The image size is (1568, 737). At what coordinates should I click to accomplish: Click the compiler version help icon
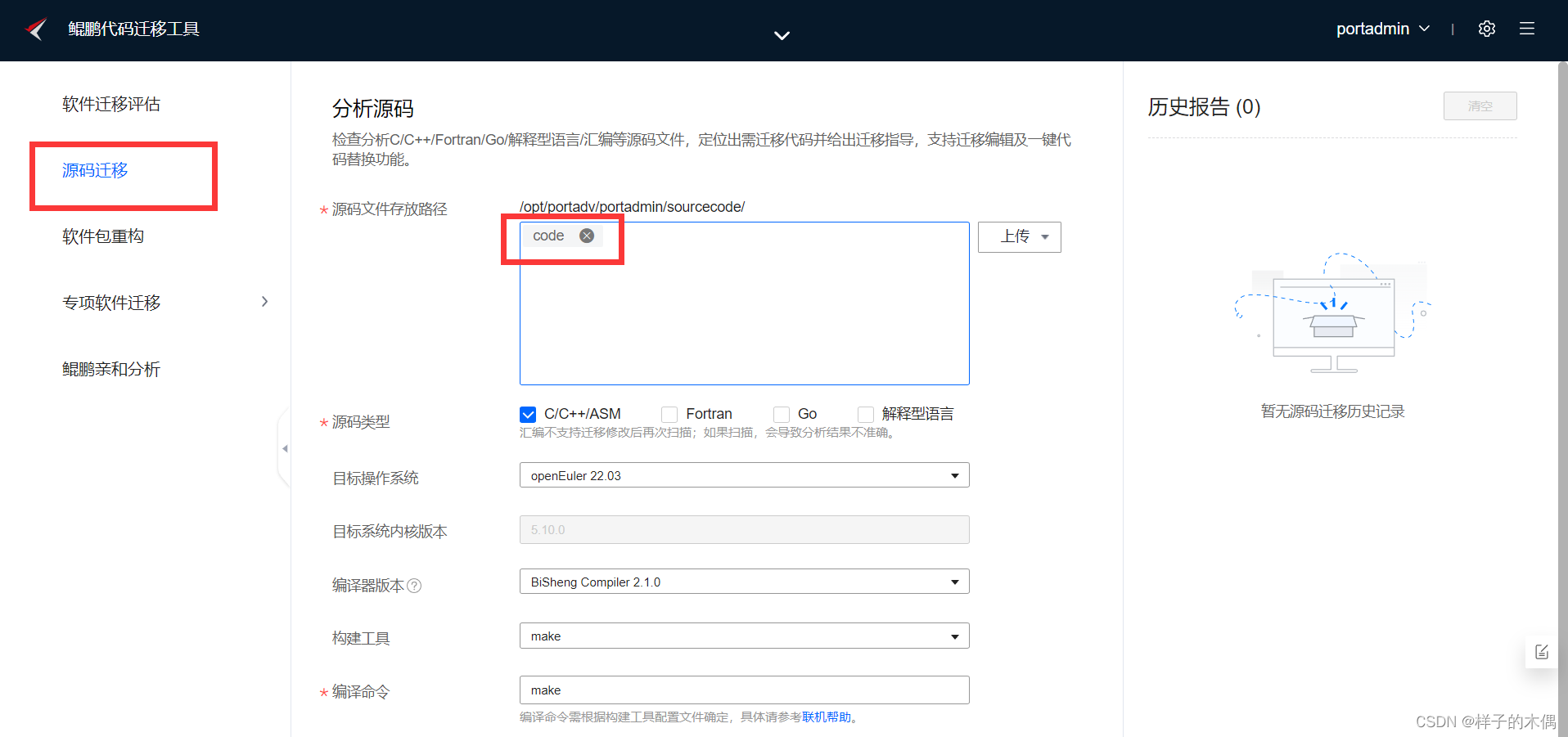(x=414, y=586)
